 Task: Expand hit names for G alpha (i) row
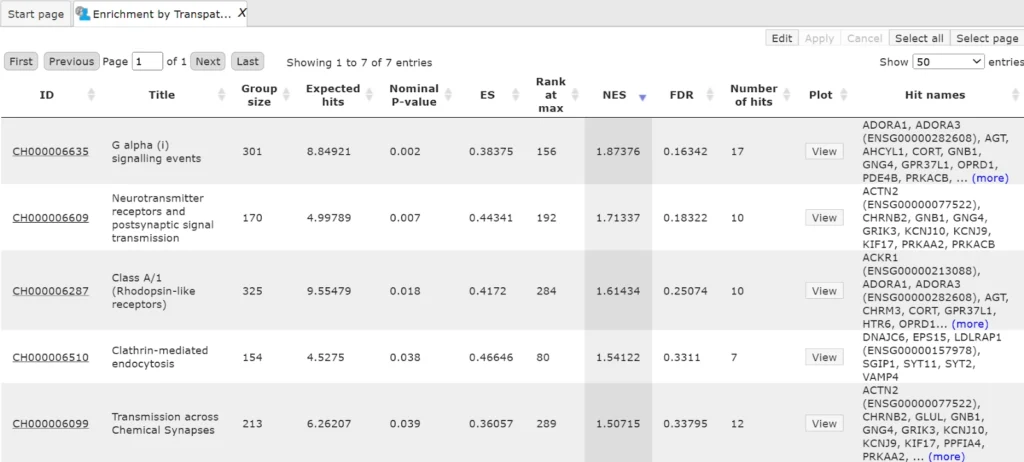(x=990, y=178)
